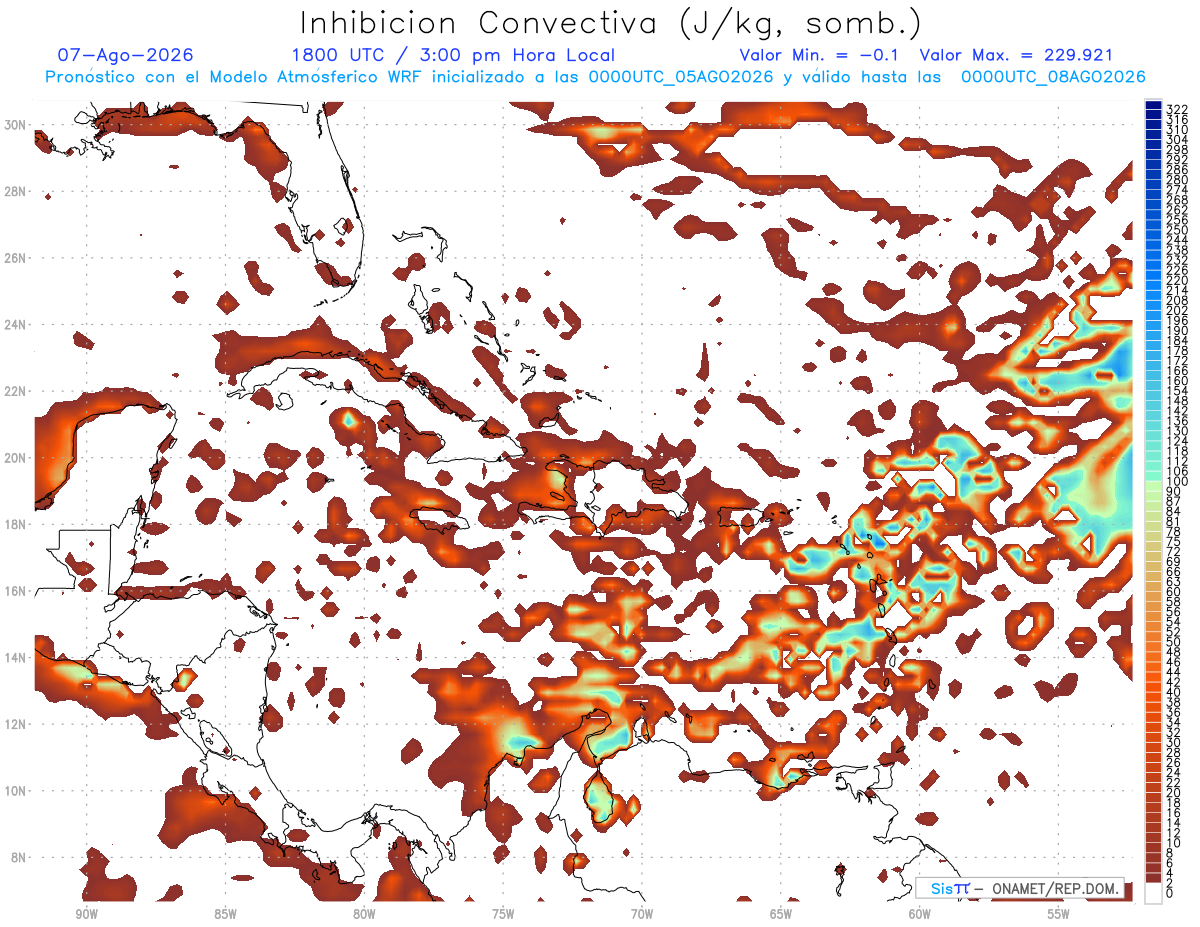Click the '24N' latitude label
This screenshot has height=927, width=1200.
(15, 324)
